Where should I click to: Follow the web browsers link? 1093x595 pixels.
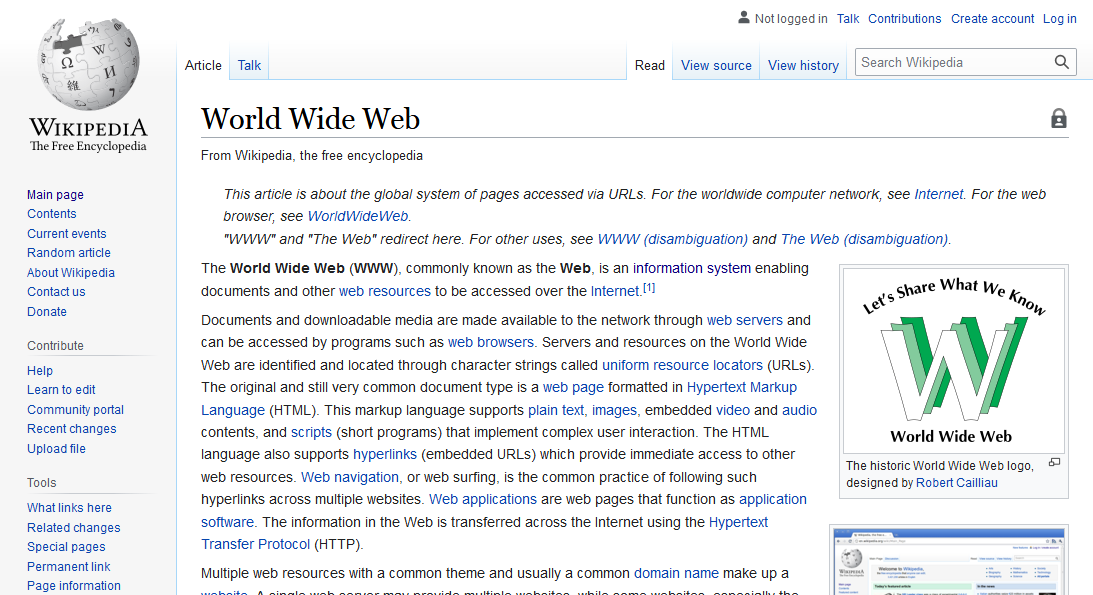(x=491, y=343)
